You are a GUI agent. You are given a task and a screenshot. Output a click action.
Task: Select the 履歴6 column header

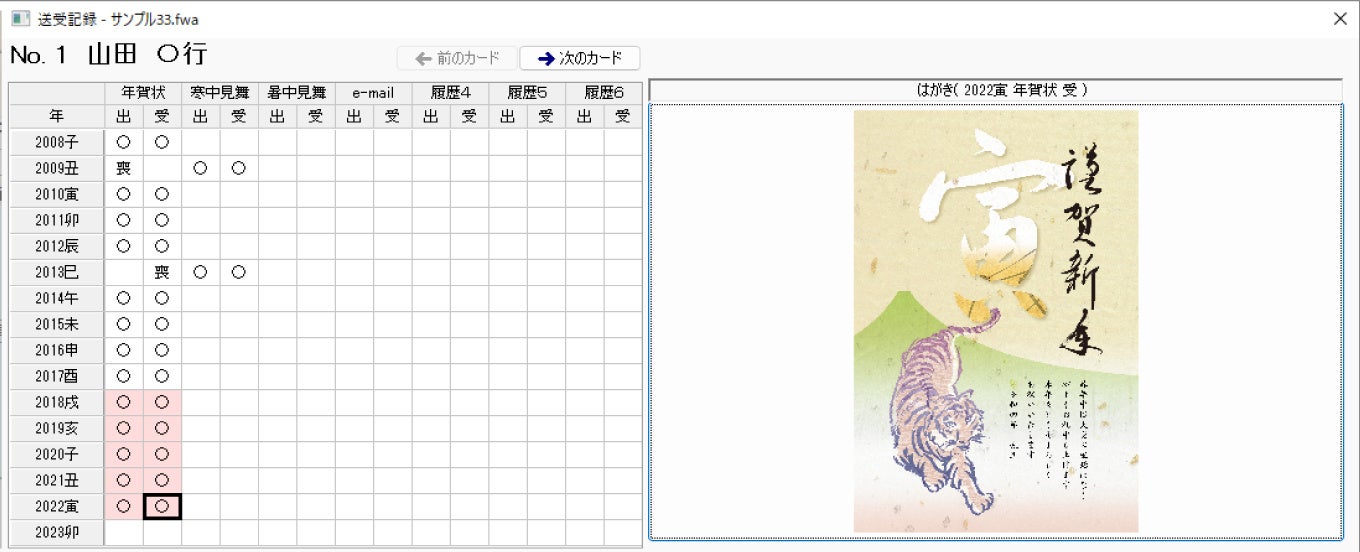(604, 92)
